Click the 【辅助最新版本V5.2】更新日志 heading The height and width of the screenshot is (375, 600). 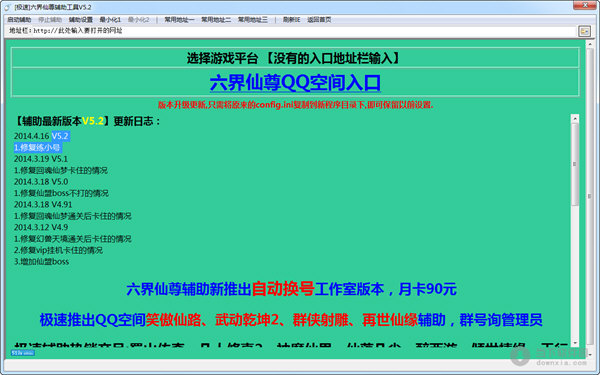coord(87,121)
